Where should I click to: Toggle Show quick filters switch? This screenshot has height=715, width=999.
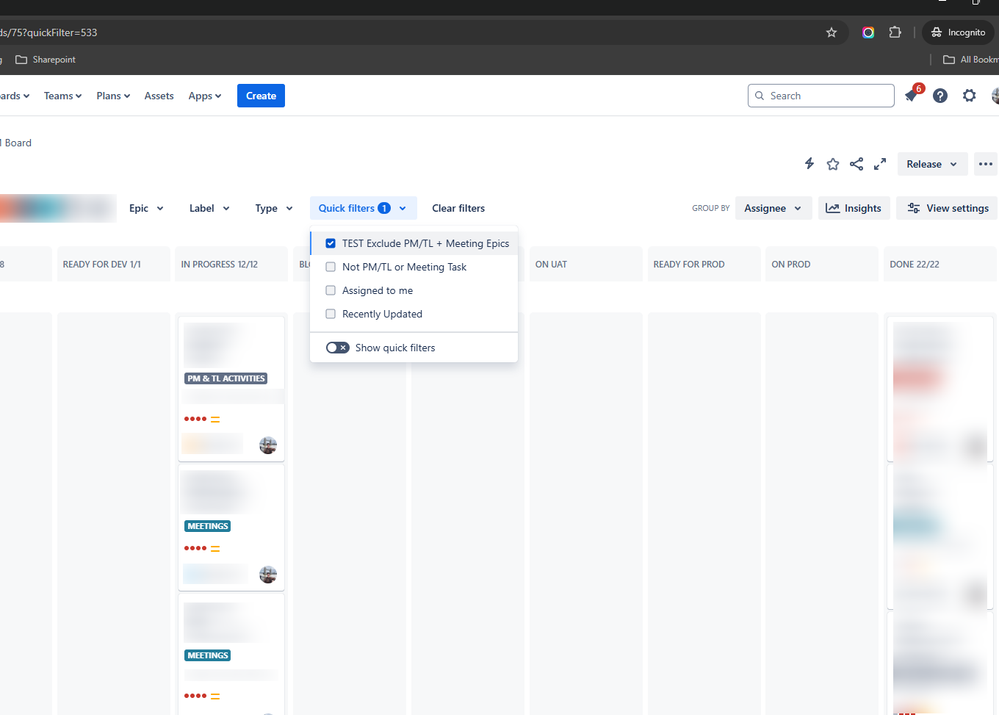tap(337, 348)
